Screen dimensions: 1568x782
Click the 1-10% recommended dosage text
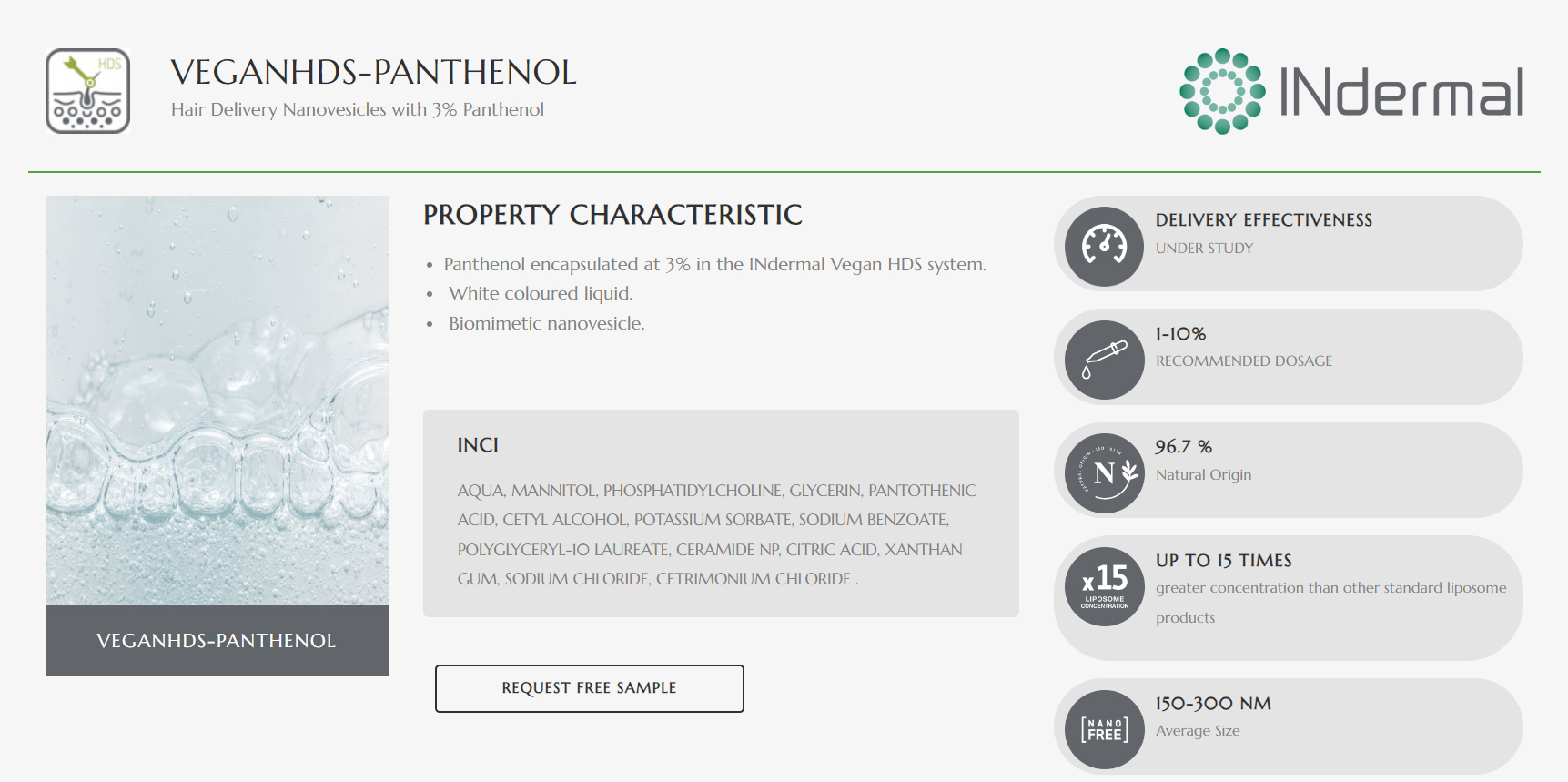(x=1180, y=334)
